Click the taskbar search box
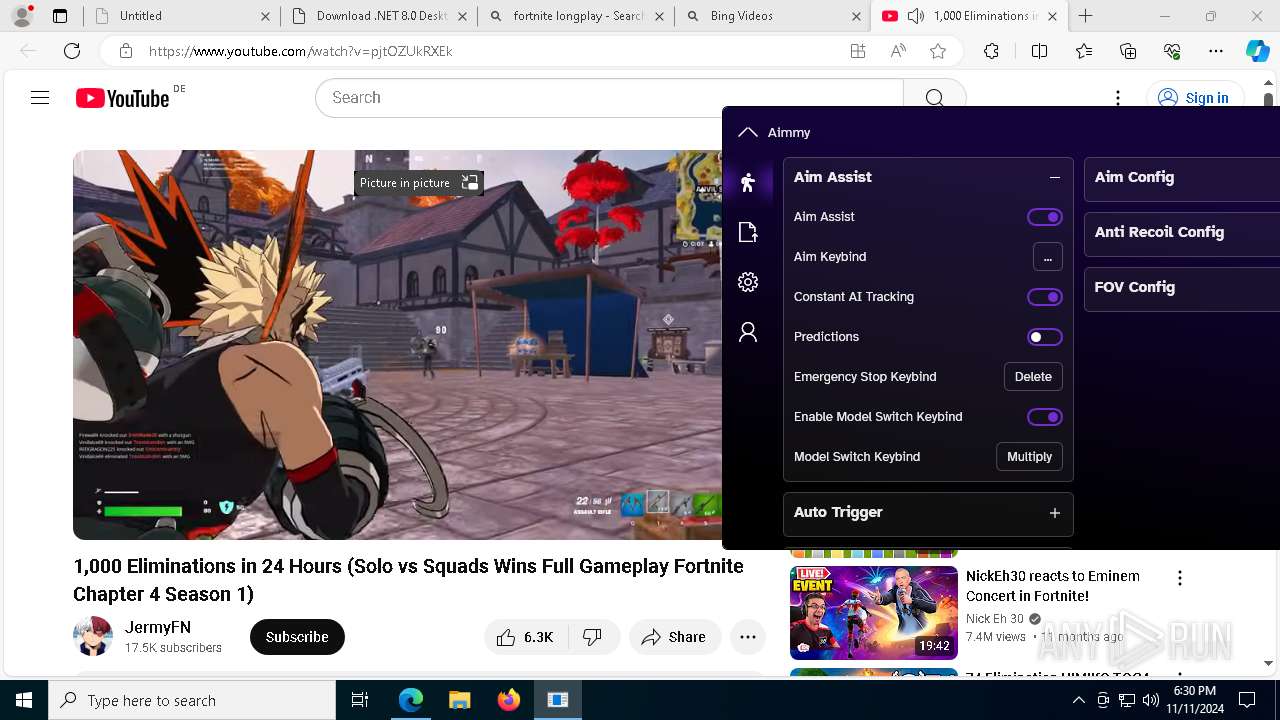Viewport: 1280px width, 720px height. pos(192,700)
